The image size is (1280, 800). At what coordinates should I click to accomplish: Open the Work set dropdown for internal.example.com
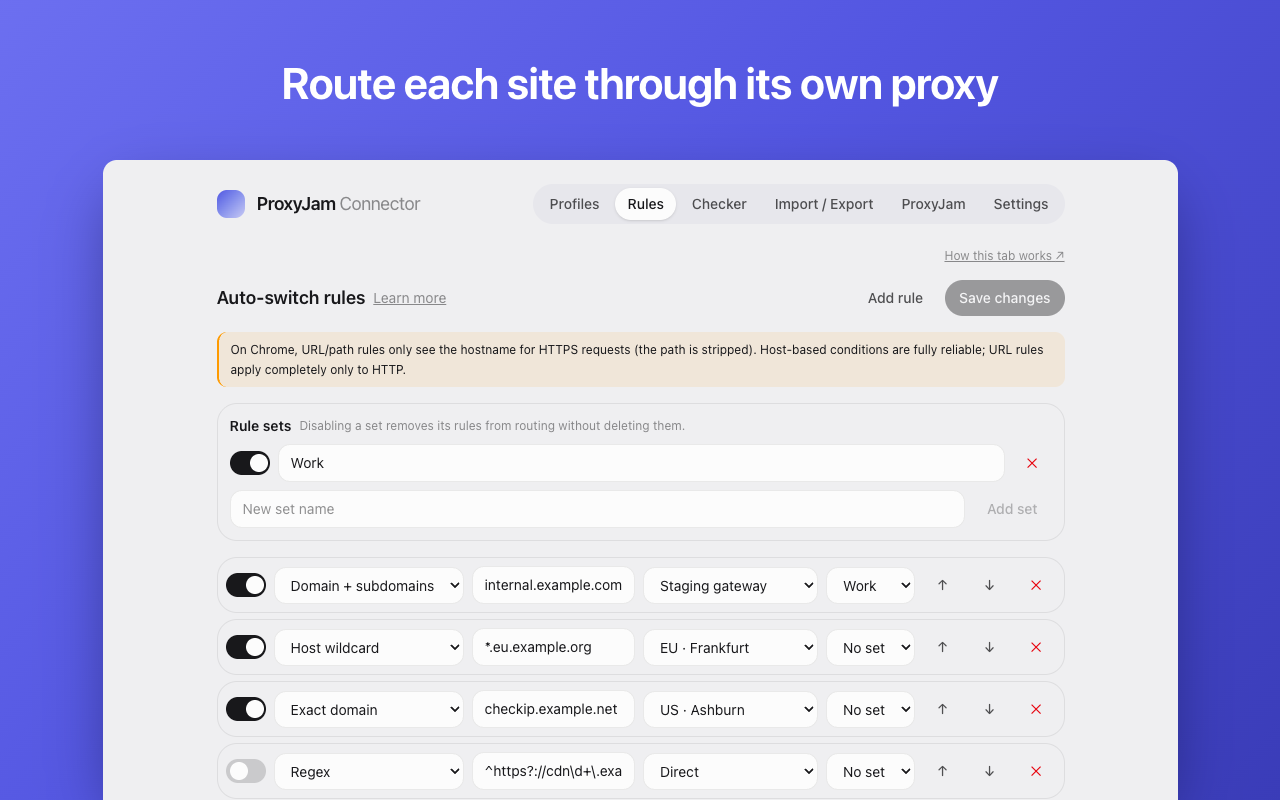[x=870, y=586]
